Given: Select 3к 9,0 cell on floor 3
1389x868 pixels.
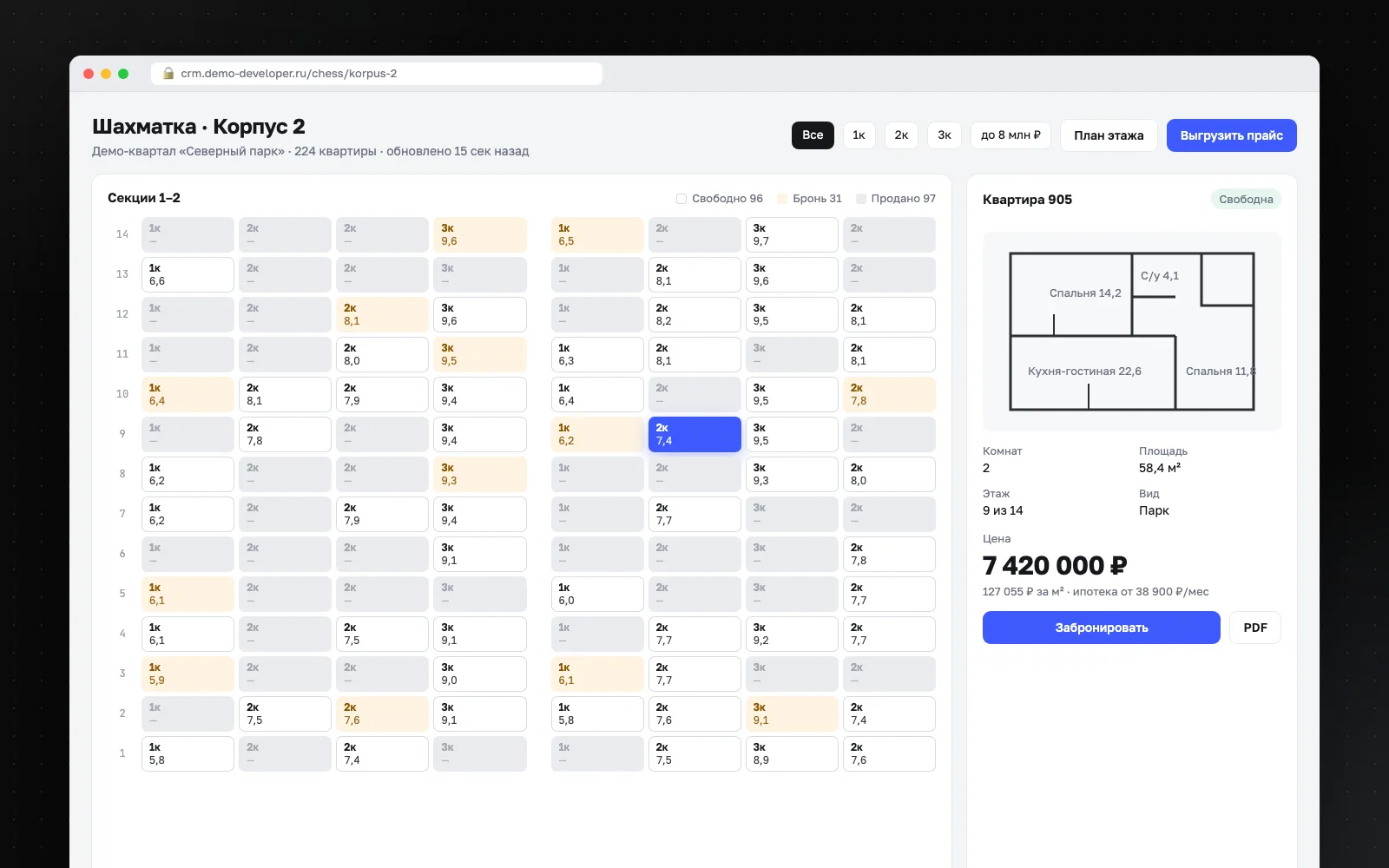Looking at the screenshot, I should point(480,674).
